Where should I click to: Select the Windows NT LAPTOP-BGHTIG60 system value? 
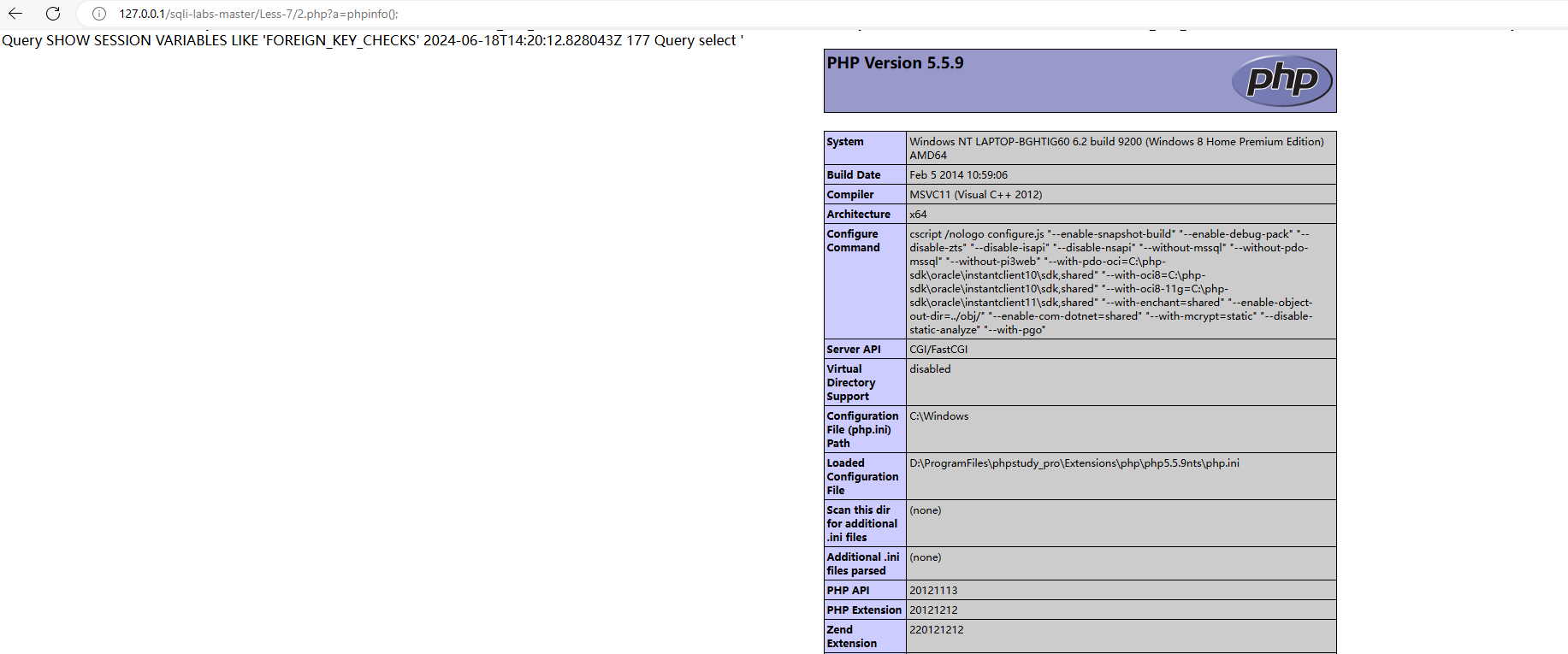1116,149
